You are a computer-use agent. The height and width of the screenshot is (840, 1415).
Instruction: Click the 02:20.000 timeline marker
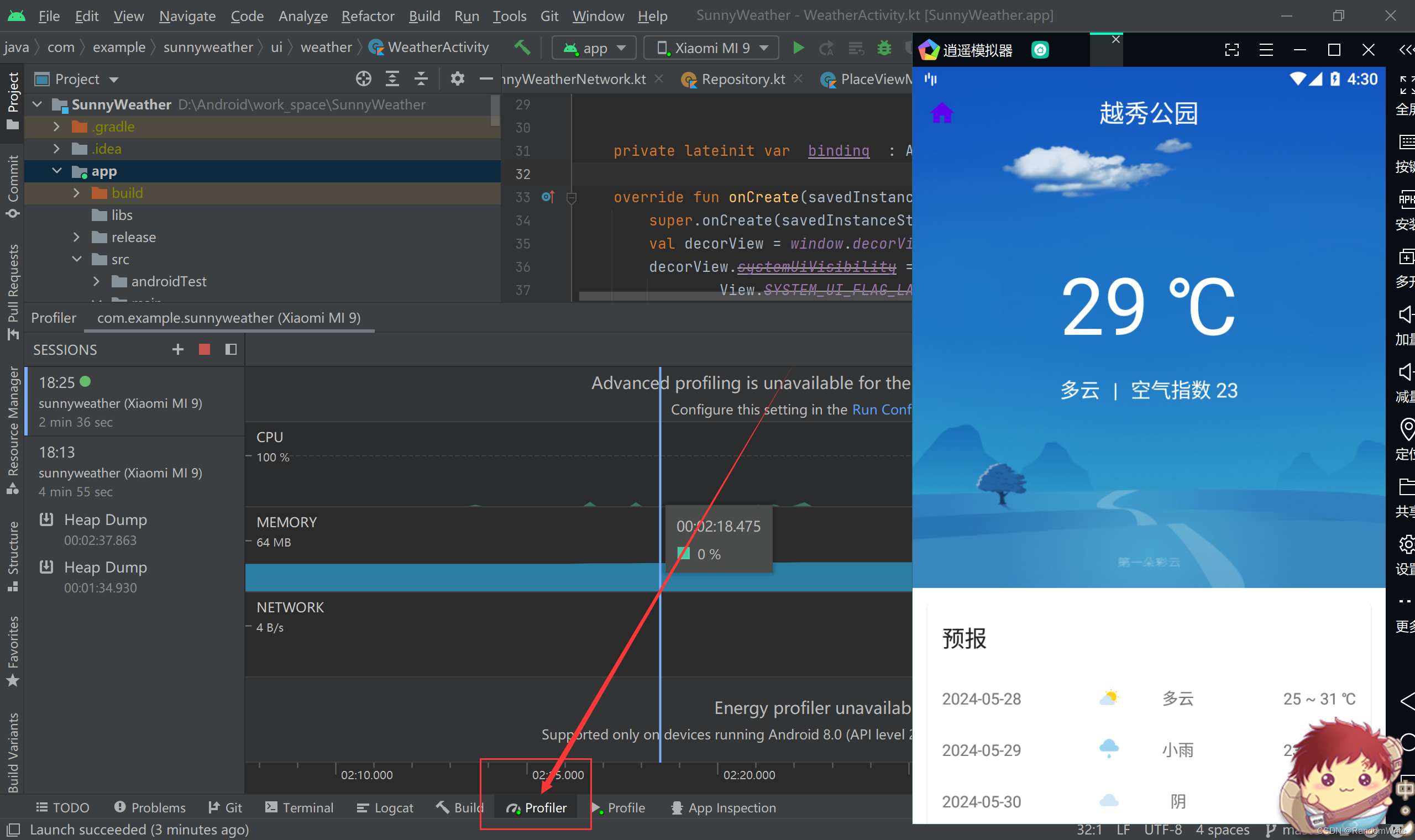point(748,774)
